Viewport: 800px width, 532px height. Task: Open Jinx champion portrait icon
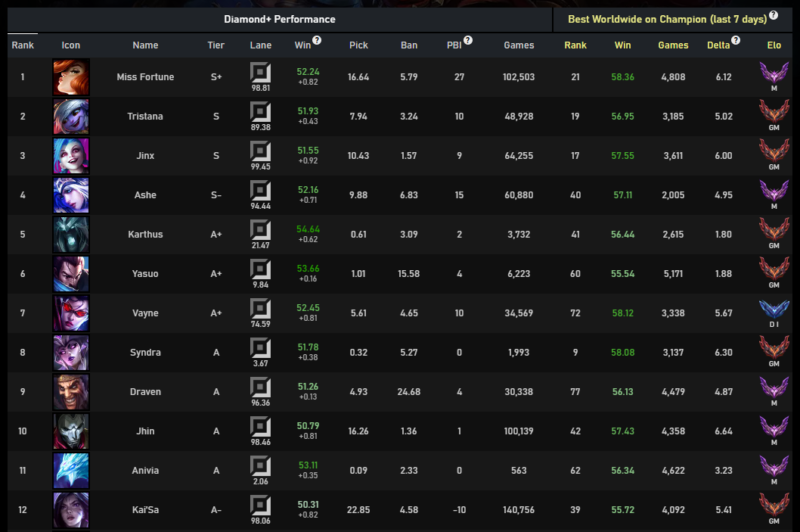[71, 156]
